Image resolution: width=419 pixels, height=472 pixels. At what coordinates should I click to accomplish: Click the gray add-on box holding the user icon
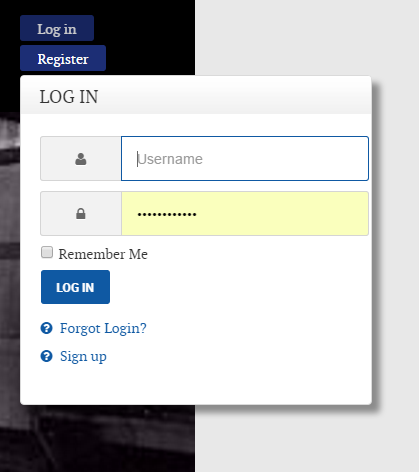(81, 159)
